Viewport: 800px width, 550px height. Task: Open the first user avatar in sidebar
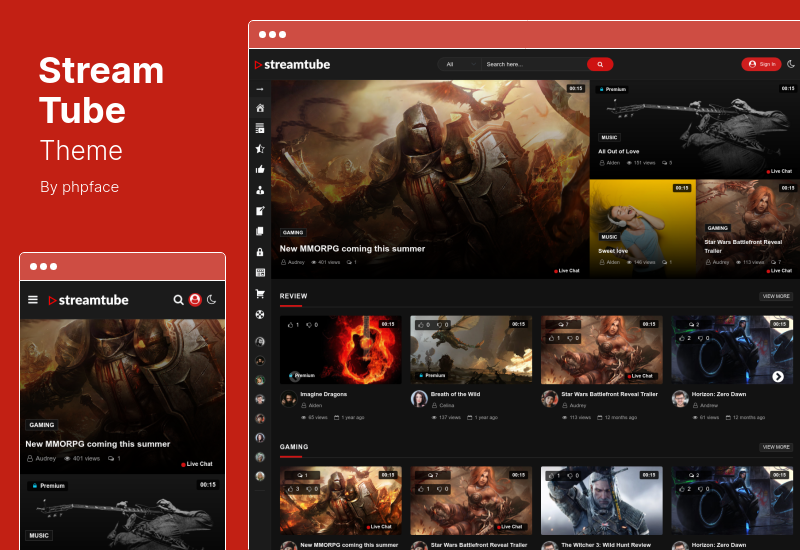[260, 341]
